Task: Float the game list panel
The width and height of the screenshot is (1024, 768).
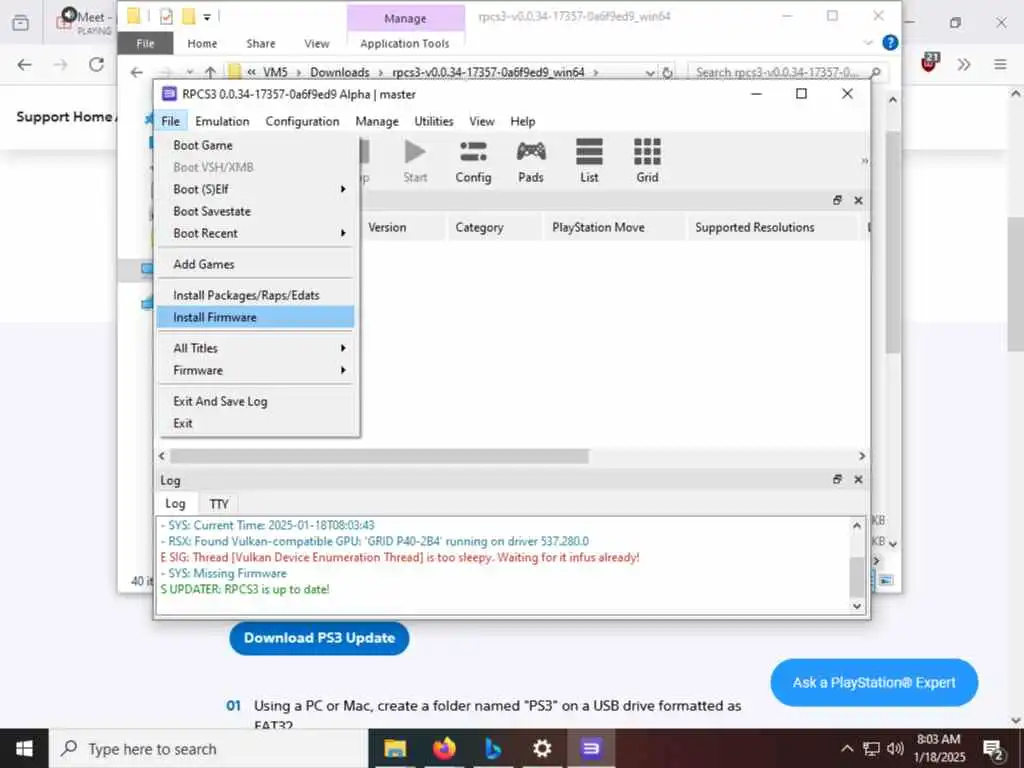Action: pos(837,200)
